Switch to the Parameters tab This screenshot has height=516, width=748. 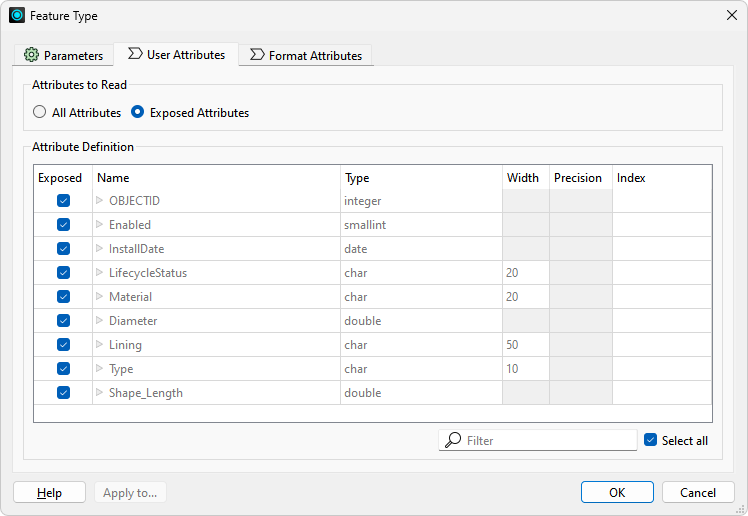63,55
